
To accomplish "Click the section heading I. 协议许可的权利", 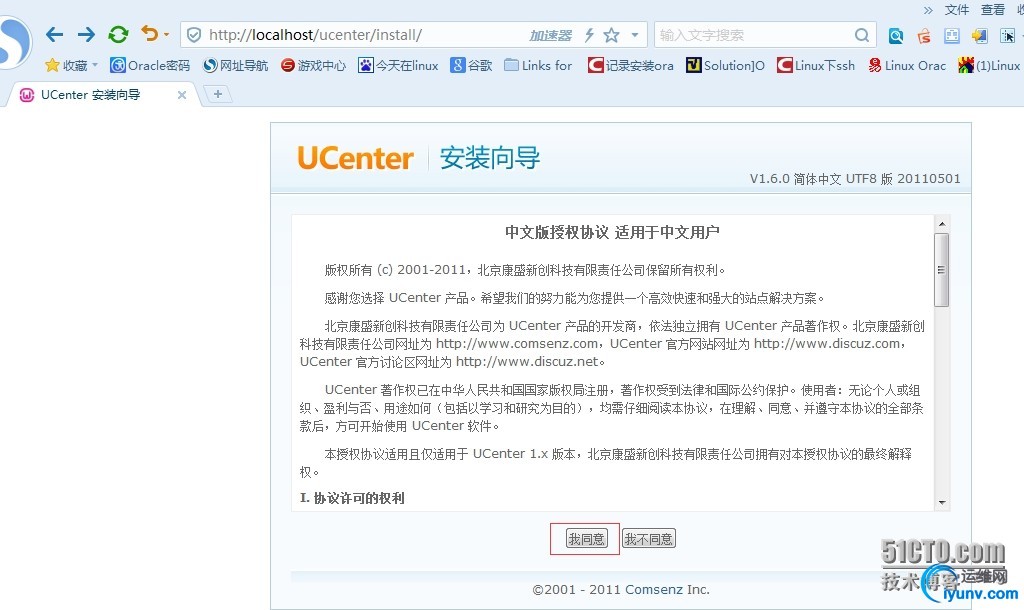I will click(x=352, y=498).
